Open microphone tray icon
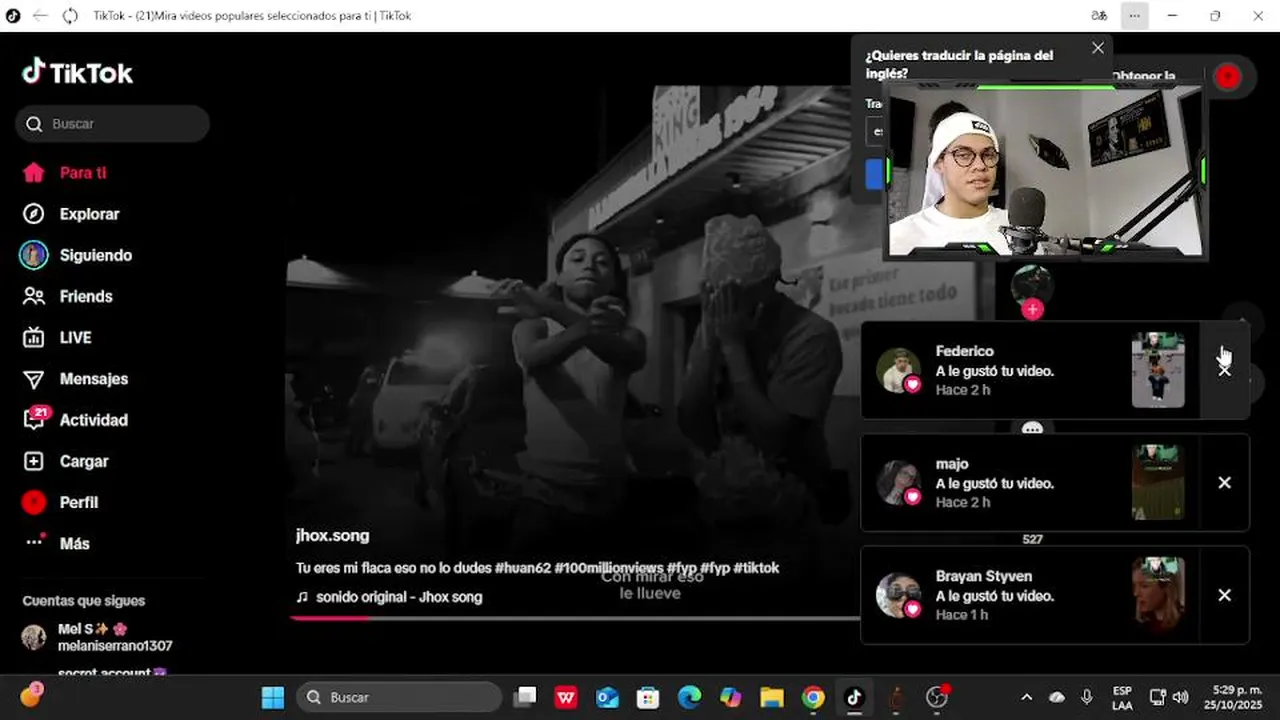 click(1087, 697)
